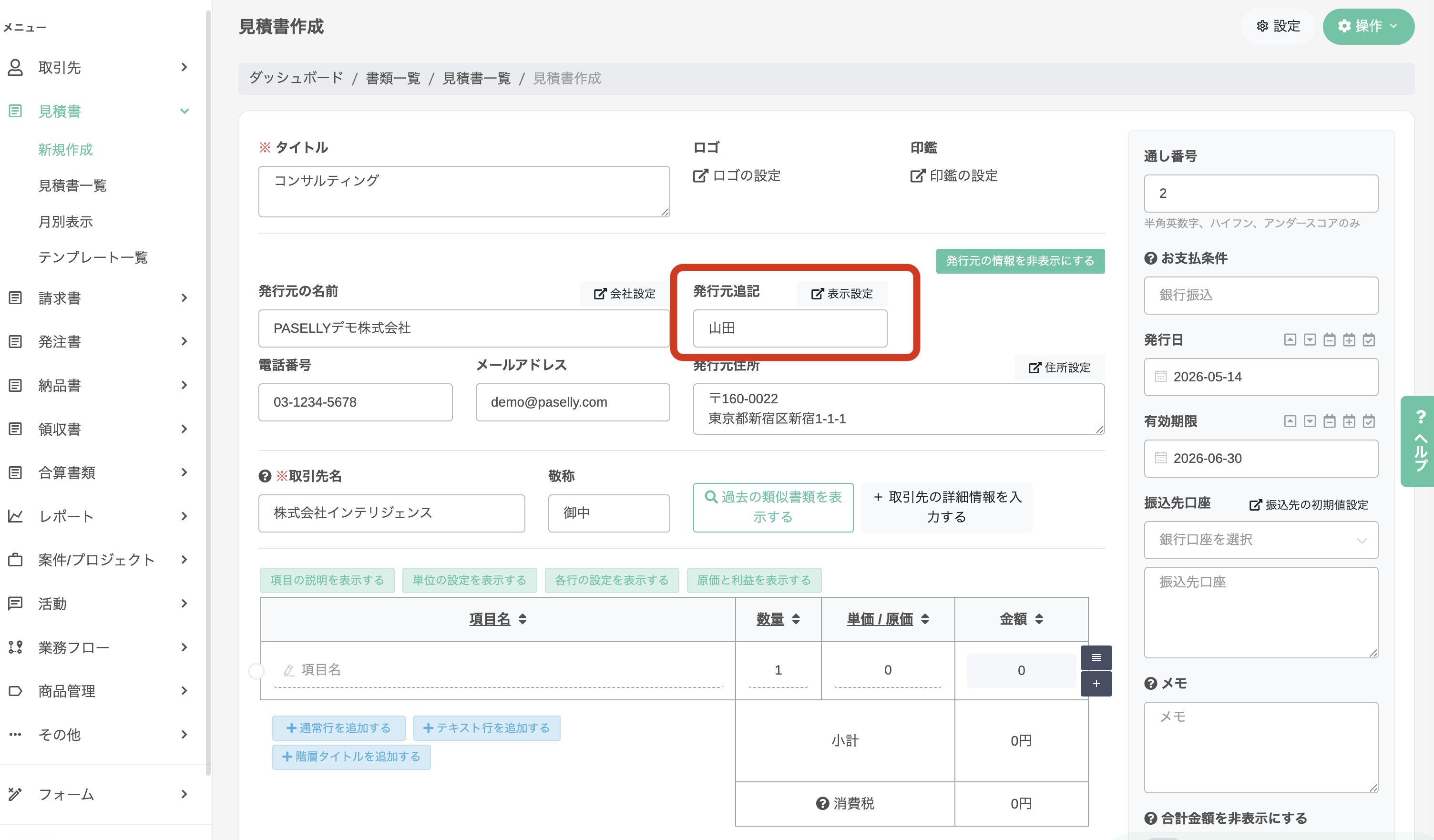Click the dark plus button beside item row
The height and width of the screenshot is (840, 1434).
tap(1096, 684)
